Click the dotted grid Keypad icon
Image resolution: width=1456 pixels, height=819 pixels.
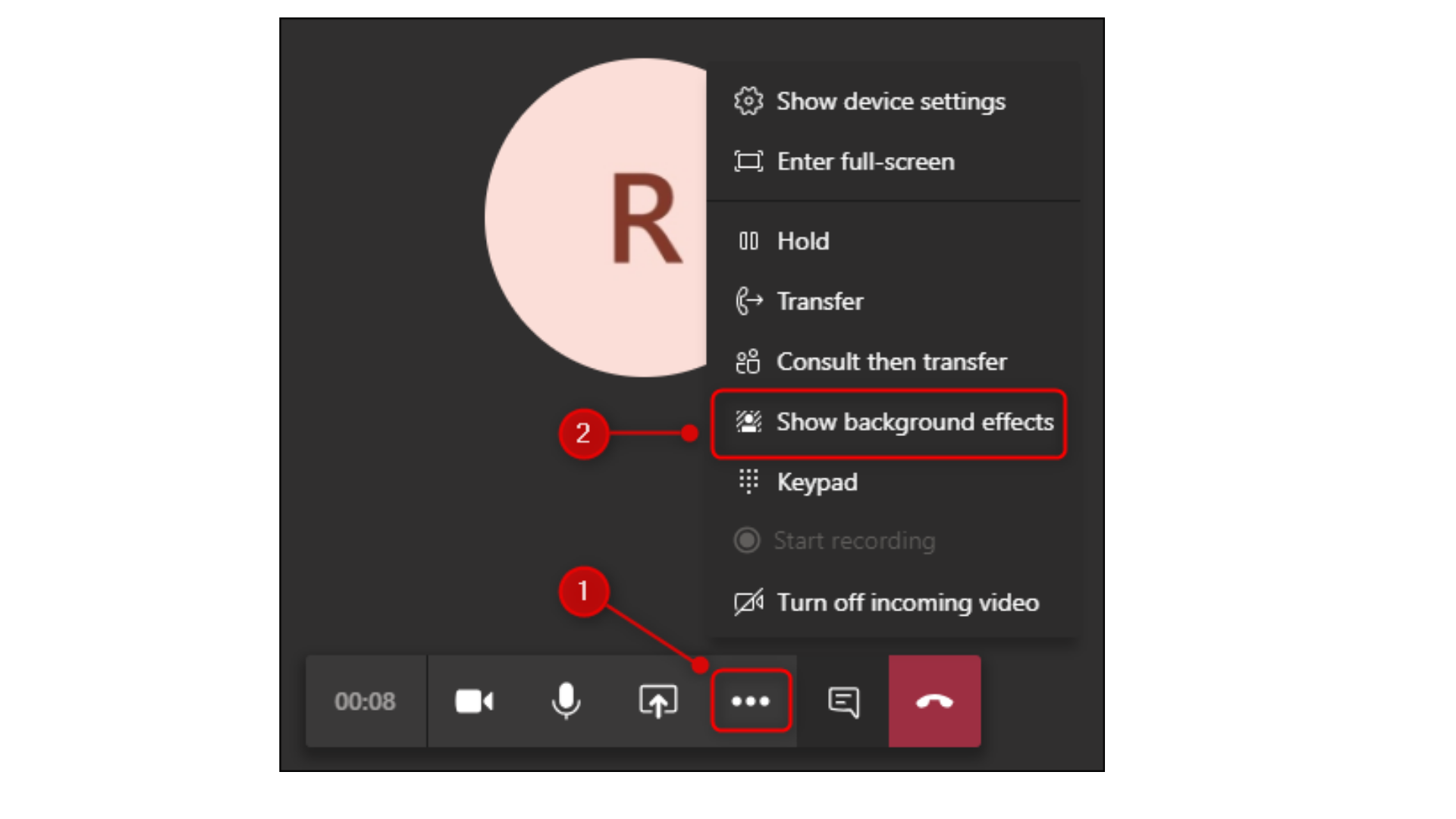click(x=748, y=482)
